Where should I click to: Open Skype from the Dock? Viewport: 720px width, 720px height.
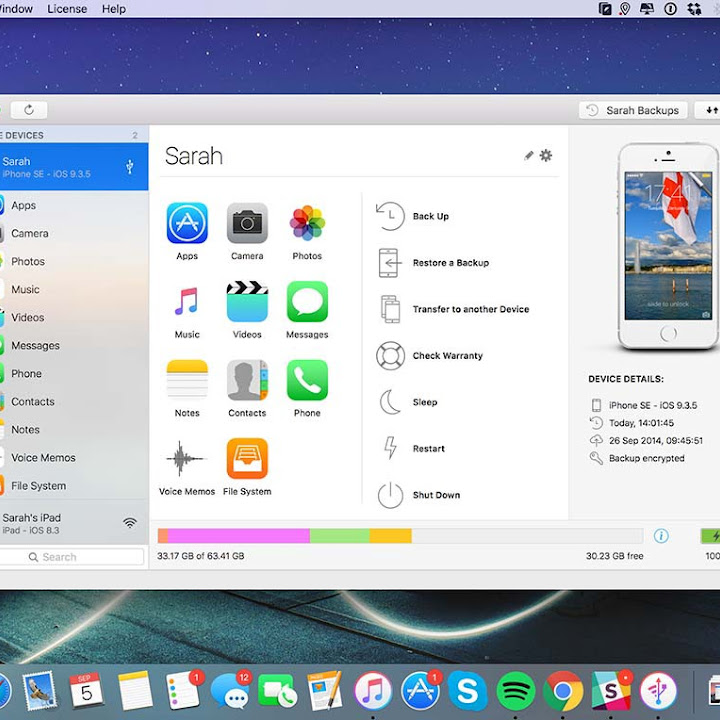(x=467, y=690)
